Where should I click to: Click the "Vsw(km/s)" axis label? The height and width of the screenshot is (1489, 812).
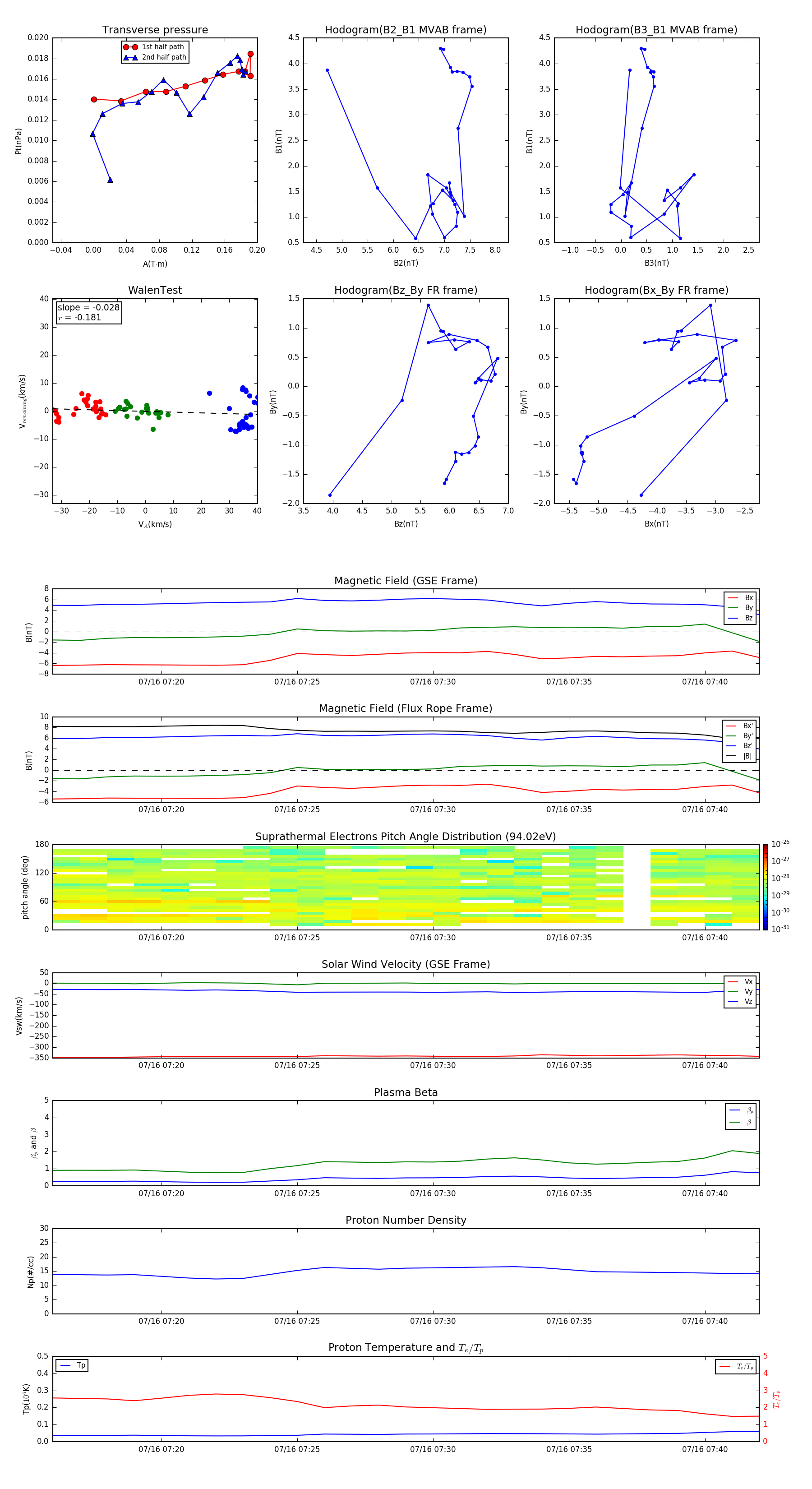click(x=19, y=1016)
